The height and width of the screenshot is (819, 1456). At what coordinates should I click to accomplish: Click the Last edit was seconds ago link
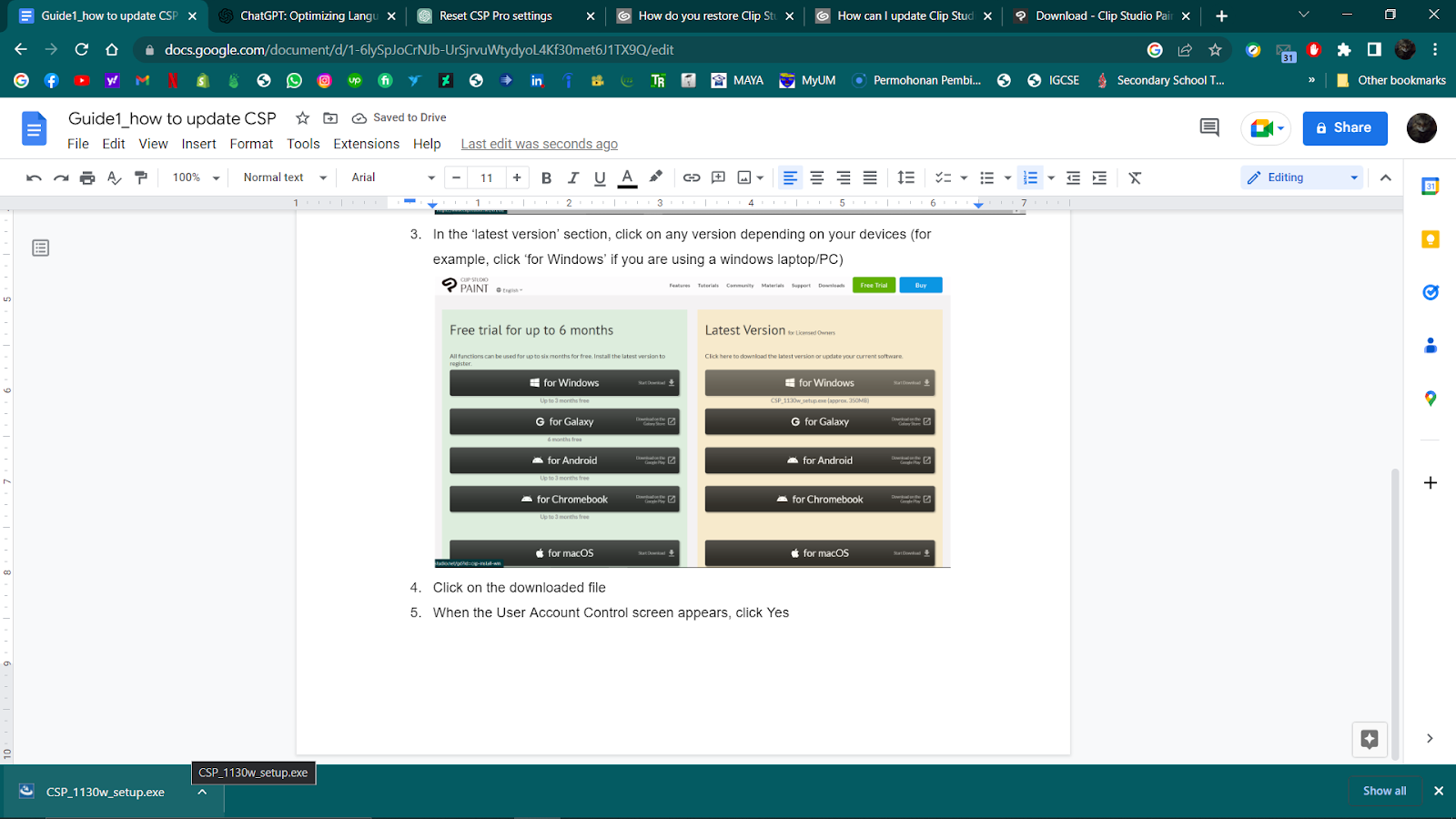(x=539, y=144)
